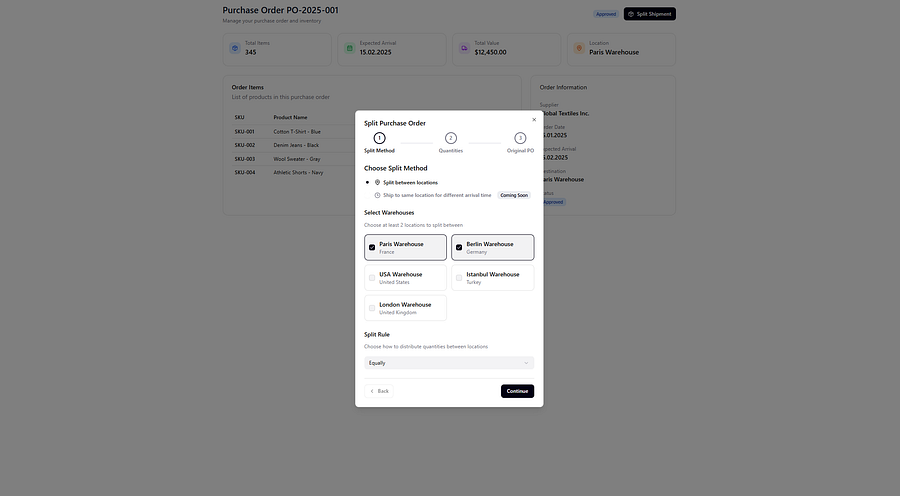Click the Expected Arrival calendar icon
Screen dimensions: 900x496
point(350,48)
